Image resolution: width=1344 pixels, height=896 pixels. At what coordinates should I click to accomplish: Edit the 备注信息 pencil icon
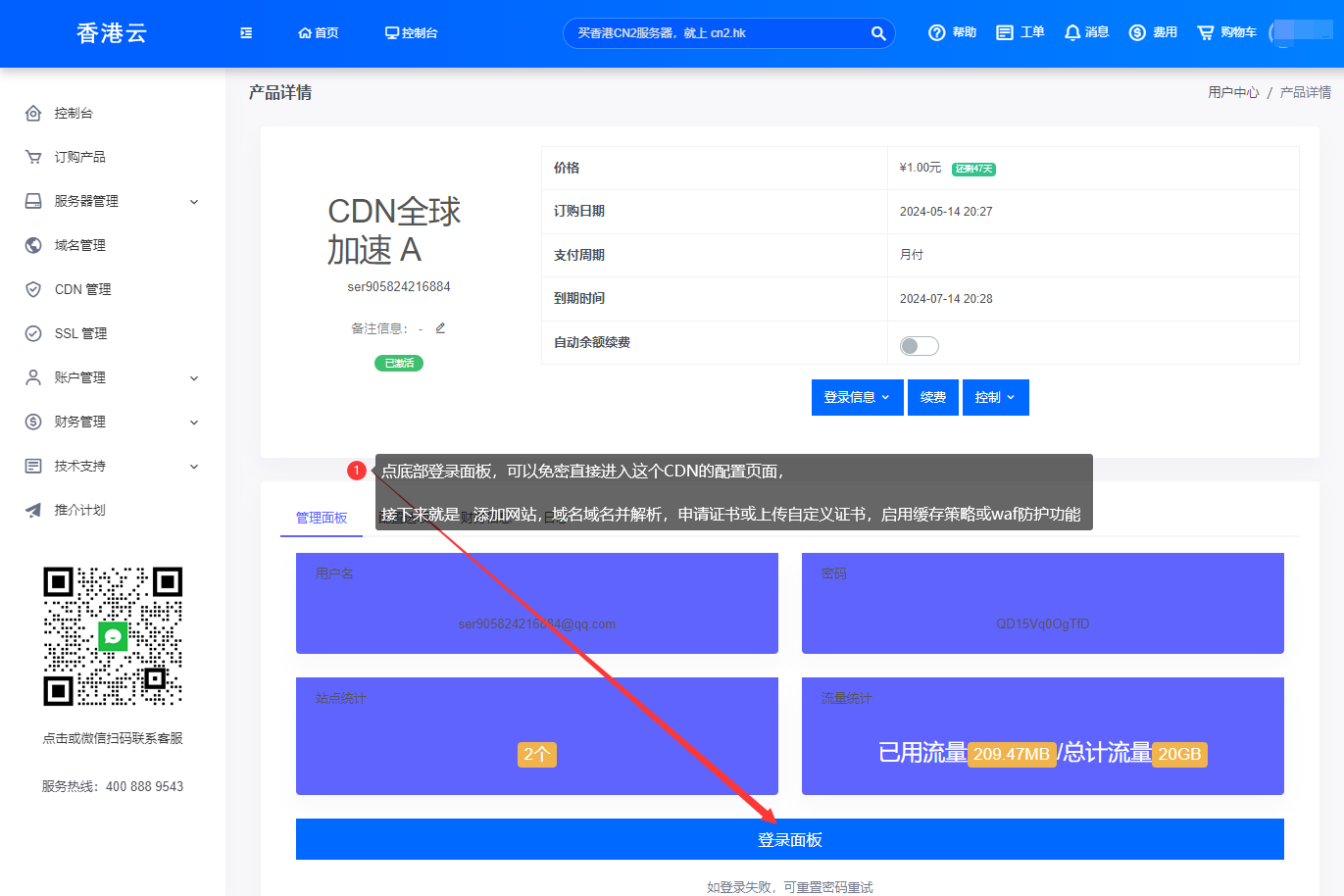440,327
